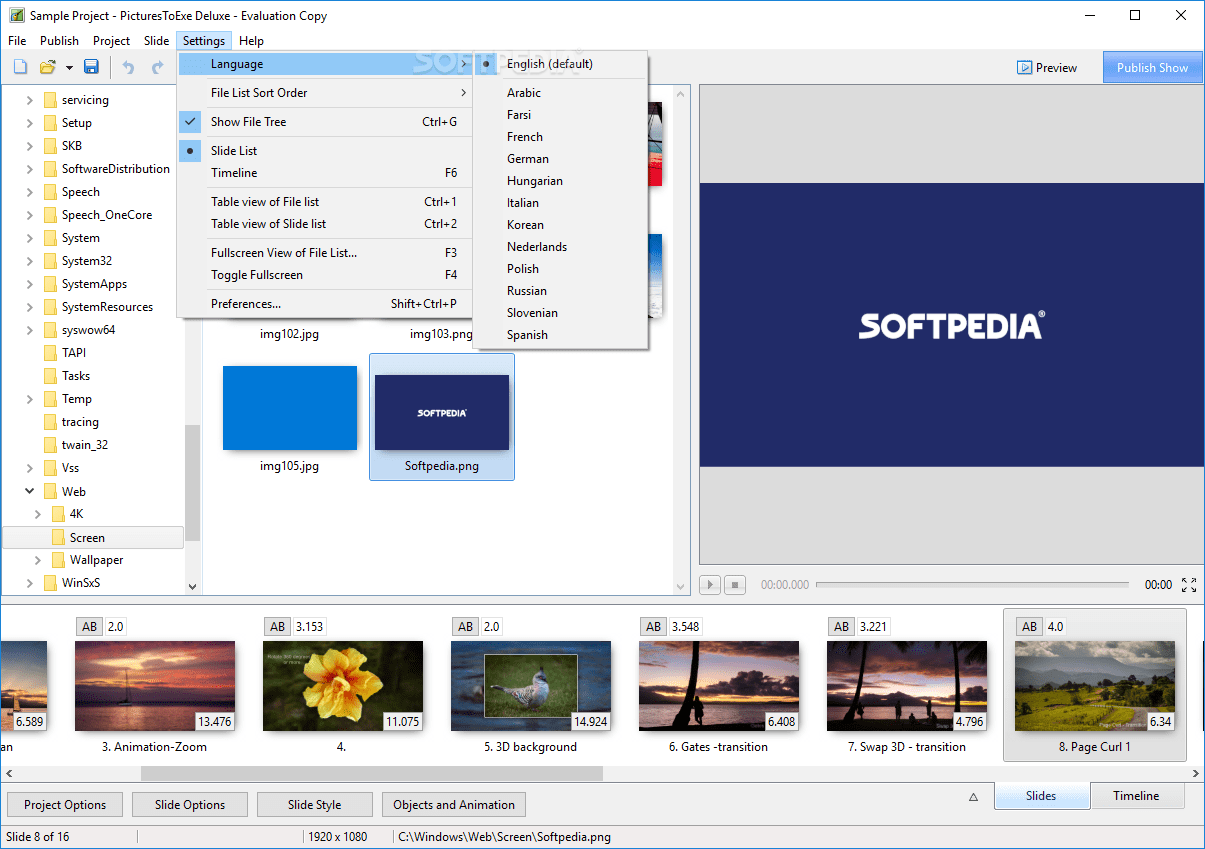1205x849 pixels.
Task: Click the Play button under preview
Action: pyautogui.click(x=710, y=585)
